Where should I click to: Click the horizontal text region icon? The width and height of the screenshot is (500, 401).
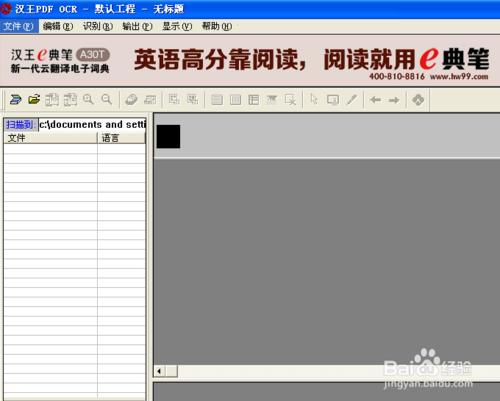(x=217, y=100)
